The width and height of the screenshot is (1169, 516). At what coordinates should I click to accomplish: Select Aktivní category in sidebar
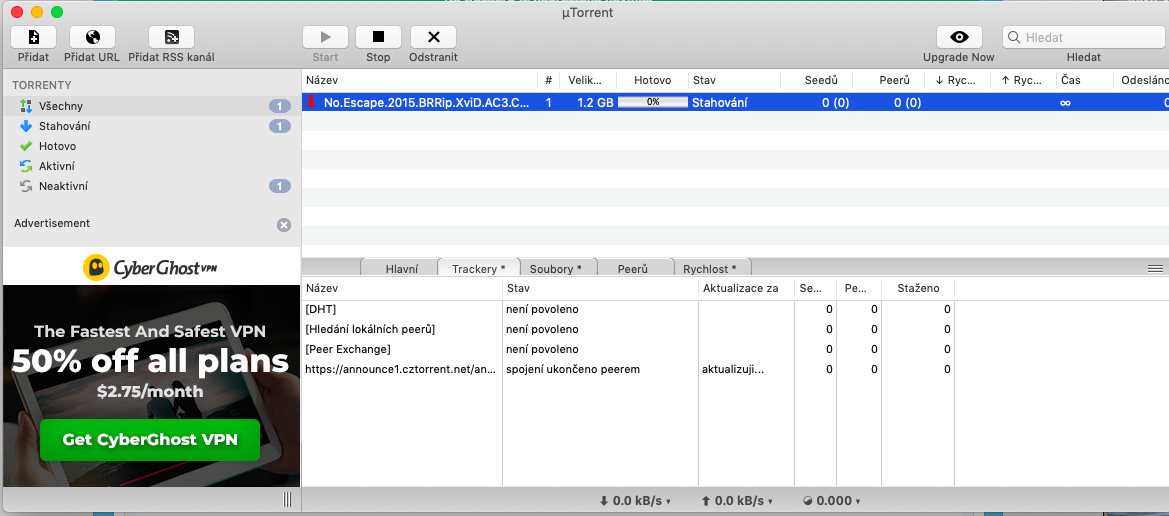point(152,166)
